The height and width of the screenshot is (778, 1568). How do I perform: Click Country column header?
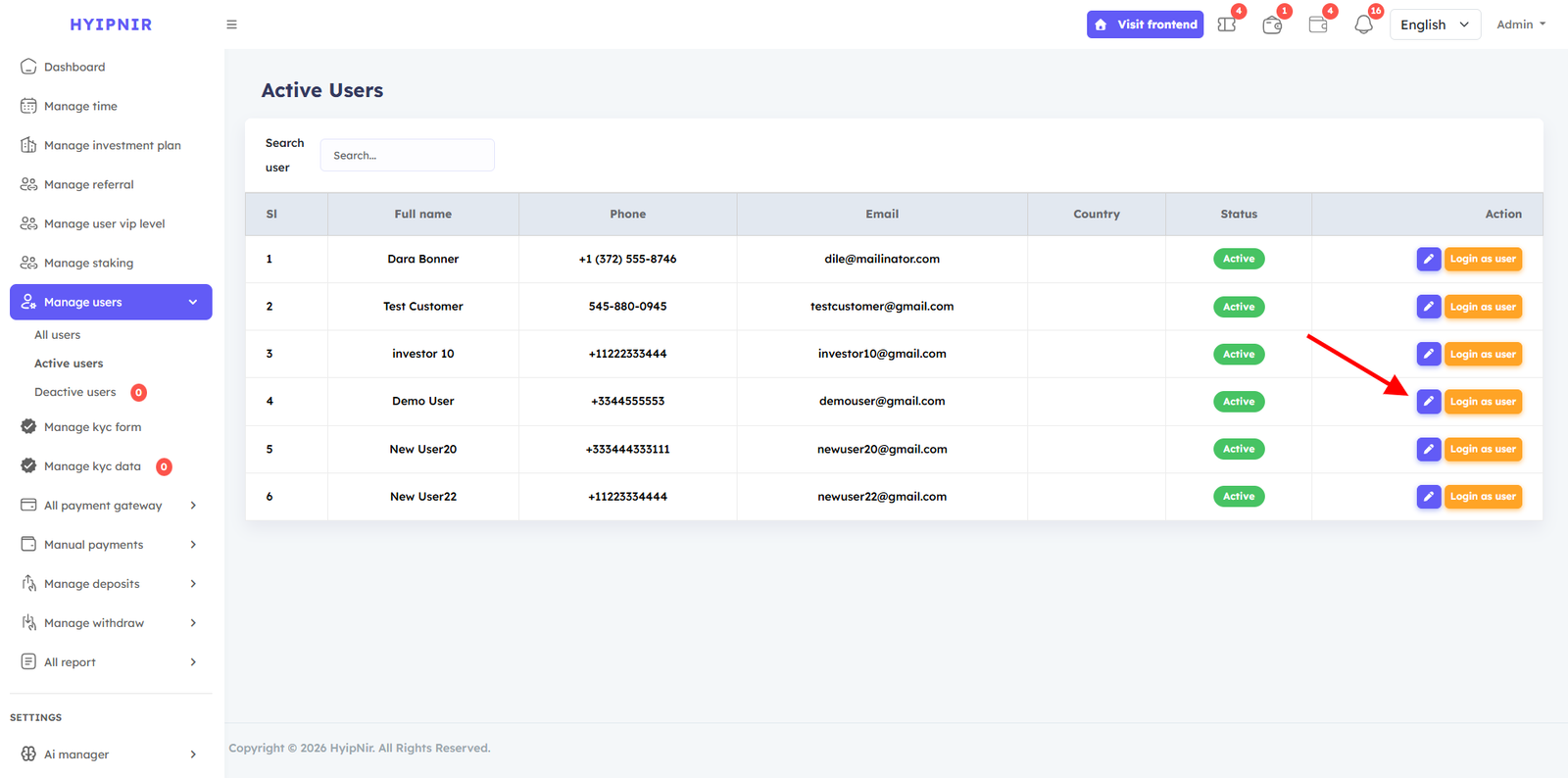click(x=1097, y=214)
